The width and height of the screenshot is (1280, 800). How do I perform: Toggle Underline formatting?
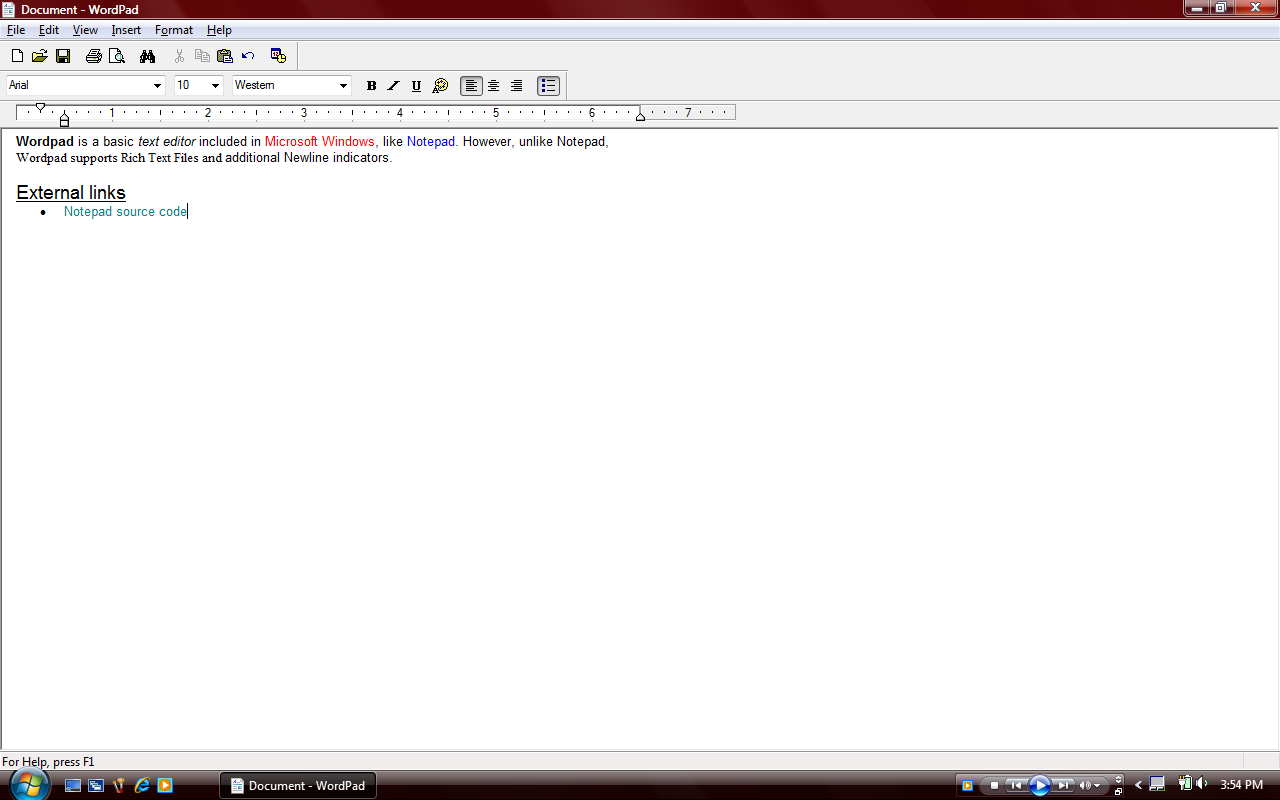click(417, 86)
